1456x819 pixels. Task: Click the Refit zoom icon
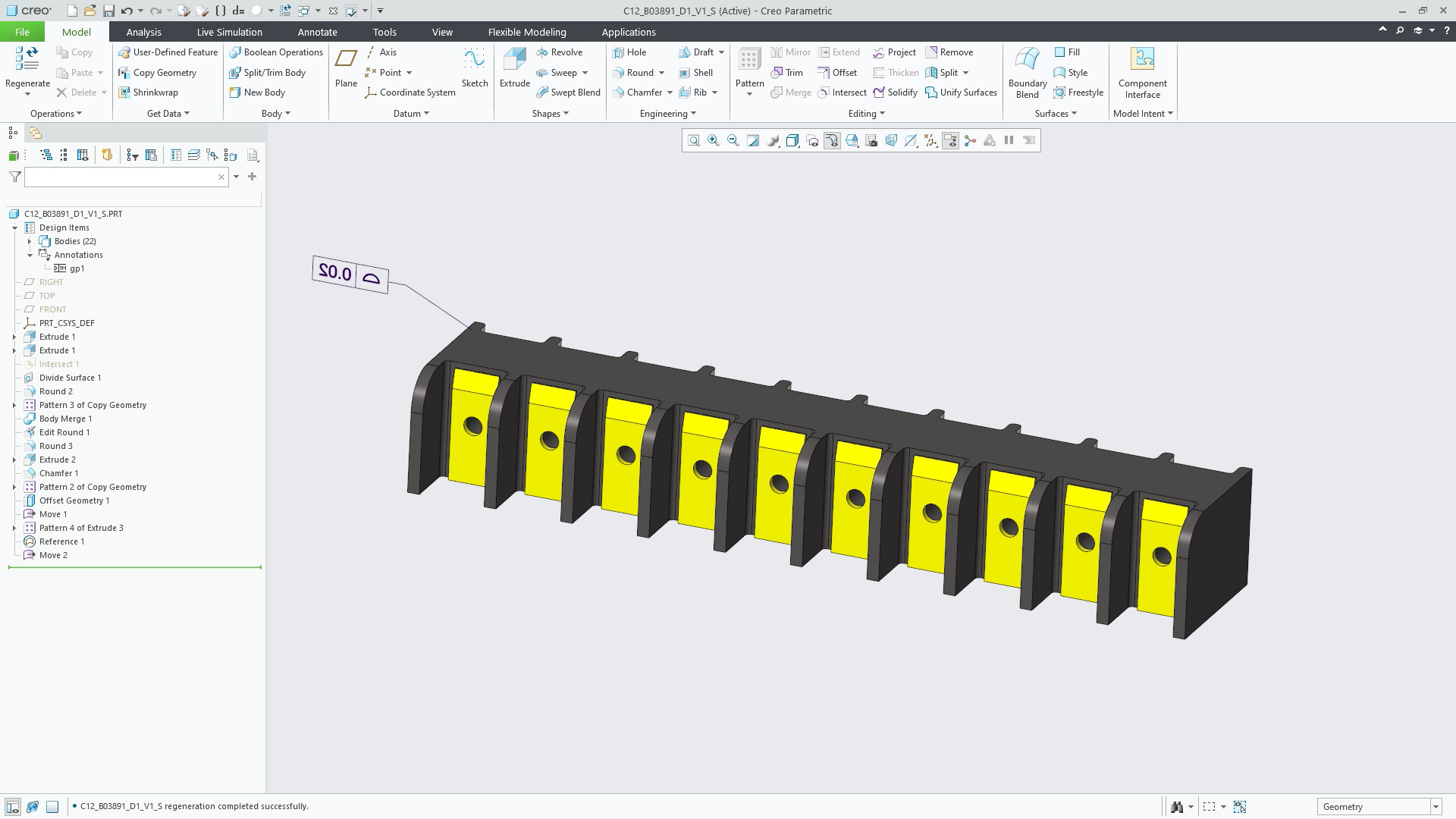(693, 140)
